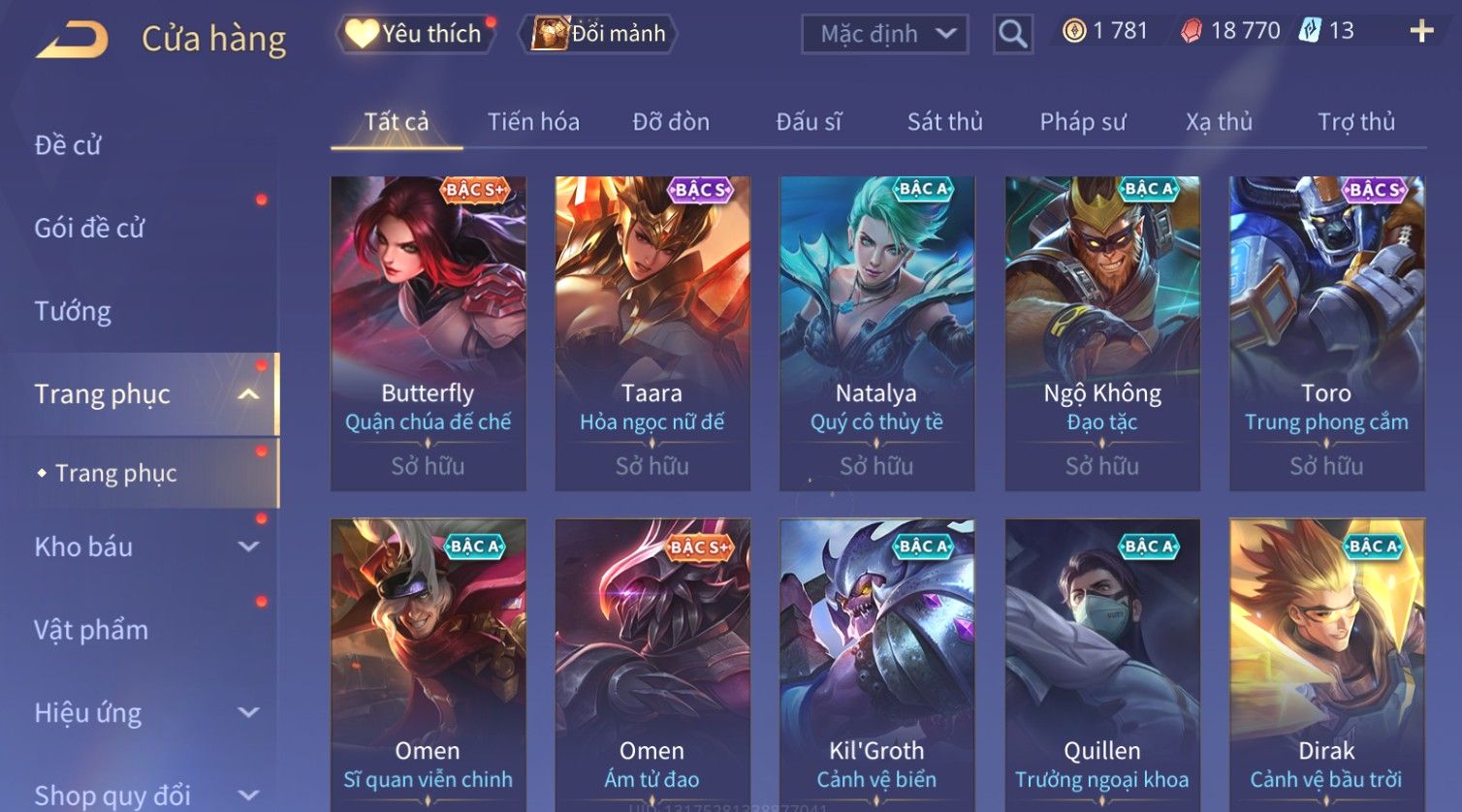This screenshot has height=812, width=1462.
Task: Expand the Hiệu ứng sidebar section
Action: [248, 713]
